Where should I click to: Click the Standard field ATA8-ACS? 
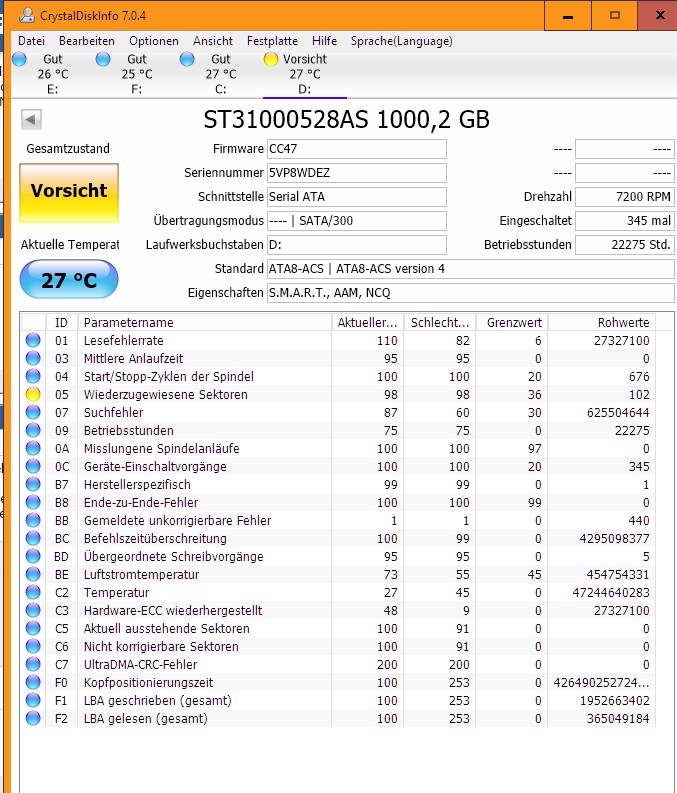[x=471, y=269]
